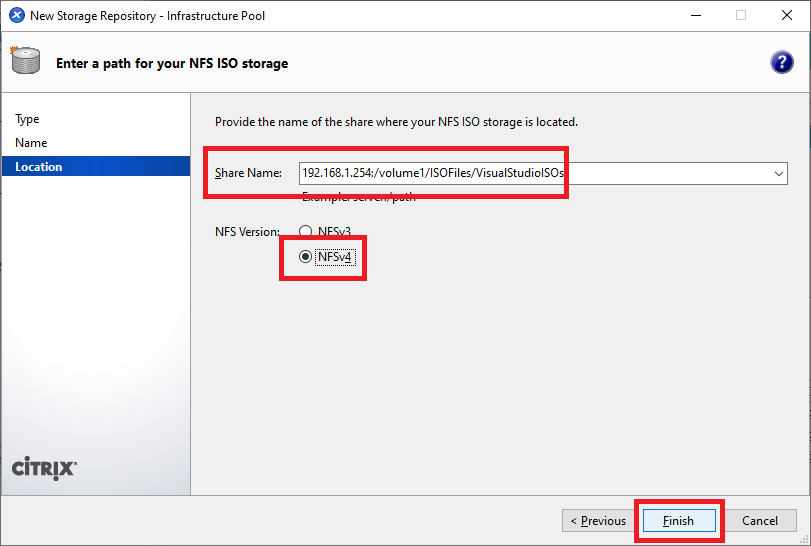Click the Citrix logo in the sidebar

tap(44, 469)
